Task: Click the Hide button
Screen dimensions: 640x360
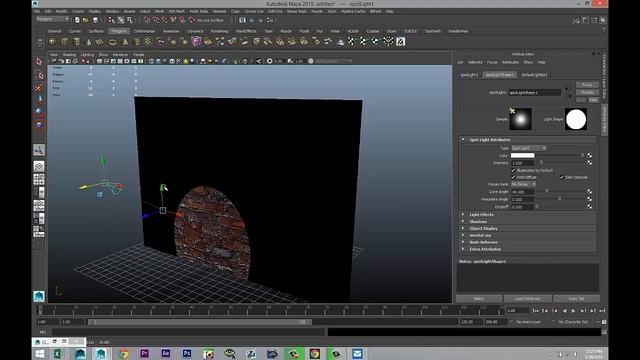Action: tap(593, 100)
